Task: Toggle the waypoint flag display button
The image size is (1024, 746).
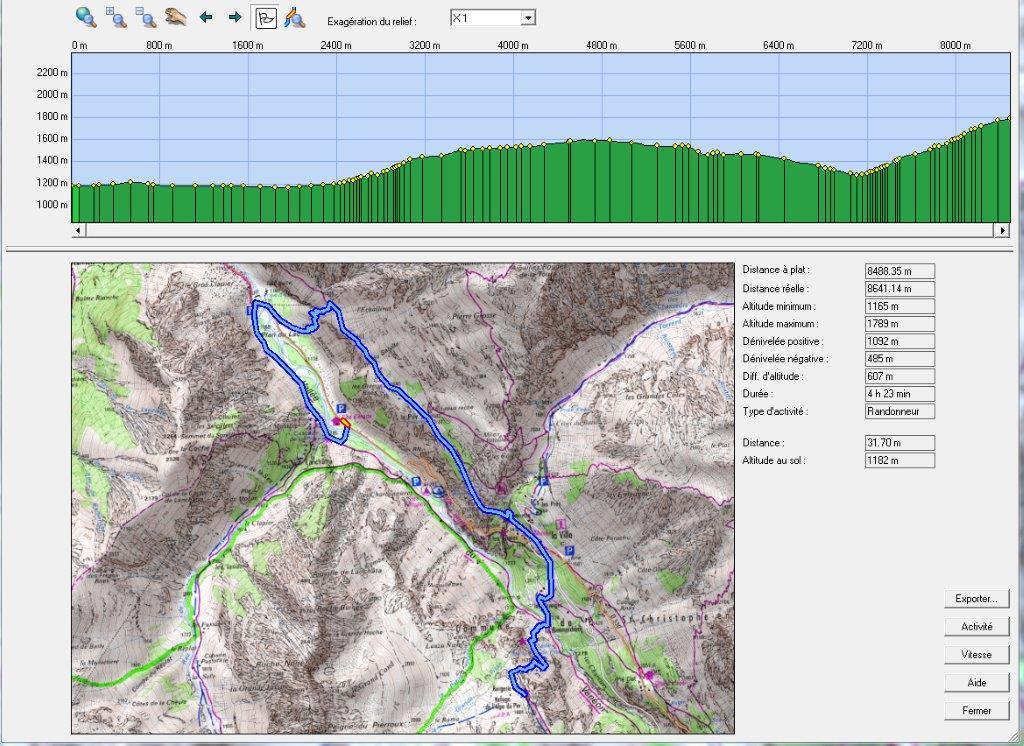Action: 266,17
